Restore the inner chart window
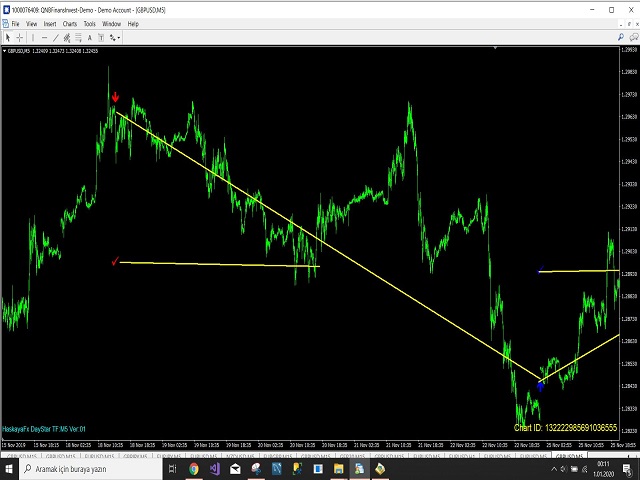The height and width of the screenshot is (480, 640). point(630,24)
